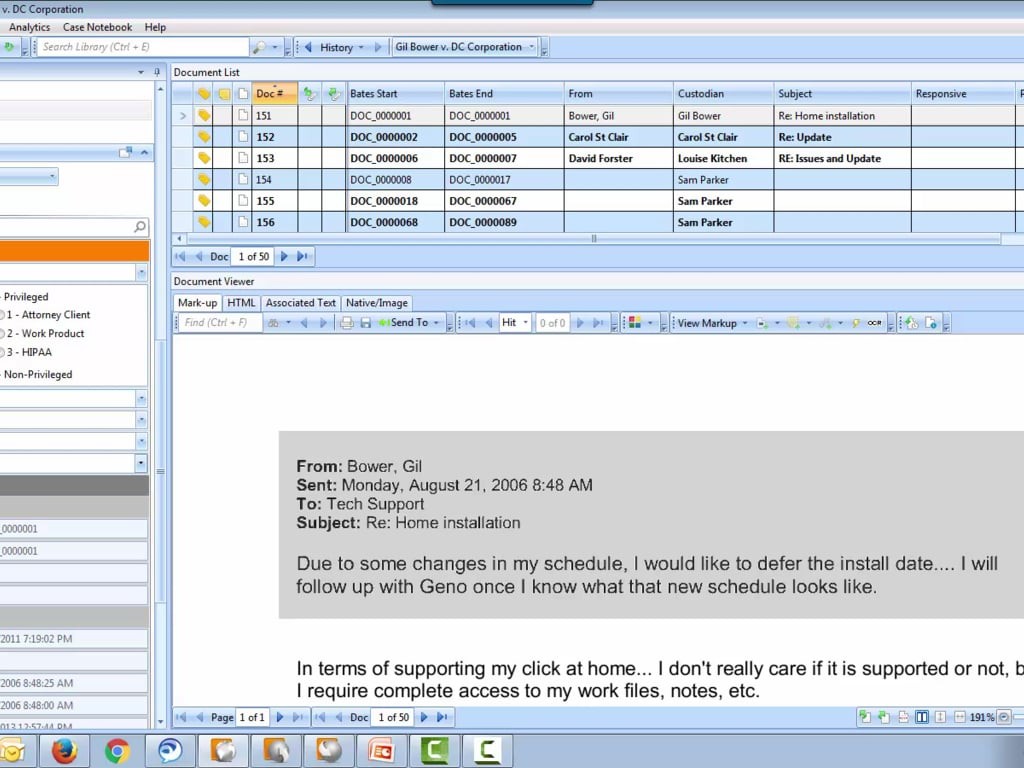Click the yellow tag icon for document 153
1024x768 pixels.
click(x=204, y=158)
